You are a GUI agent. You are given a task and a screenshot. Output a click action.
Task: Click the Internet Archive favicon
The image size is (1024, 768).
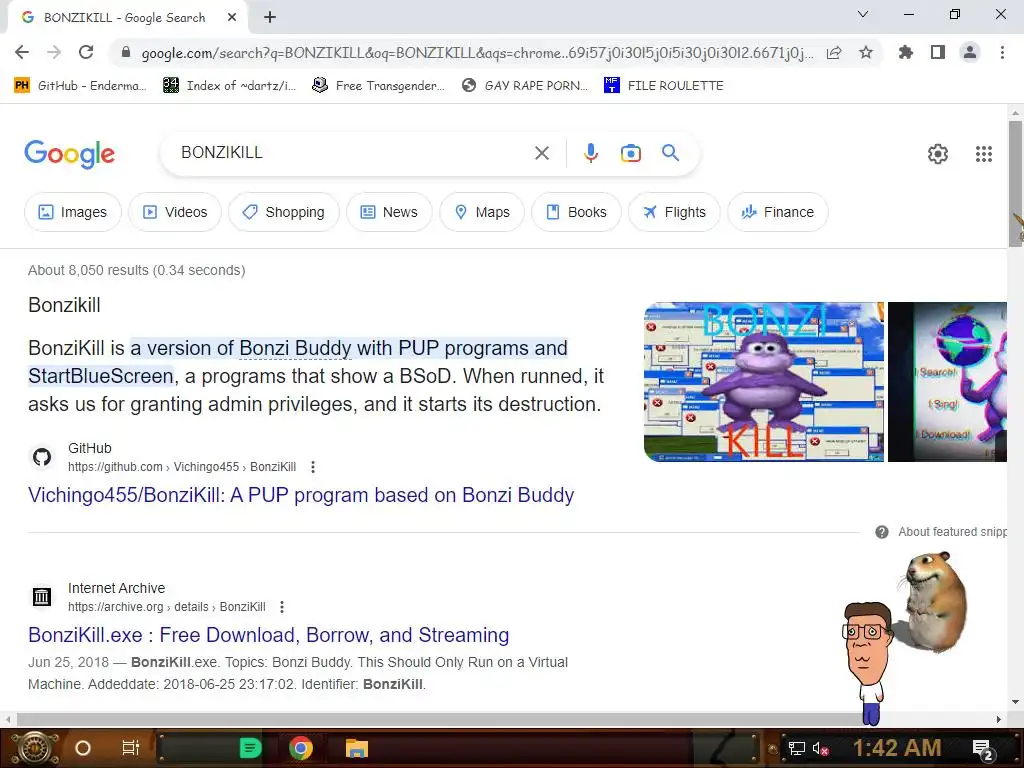click(x=42, y=596)
